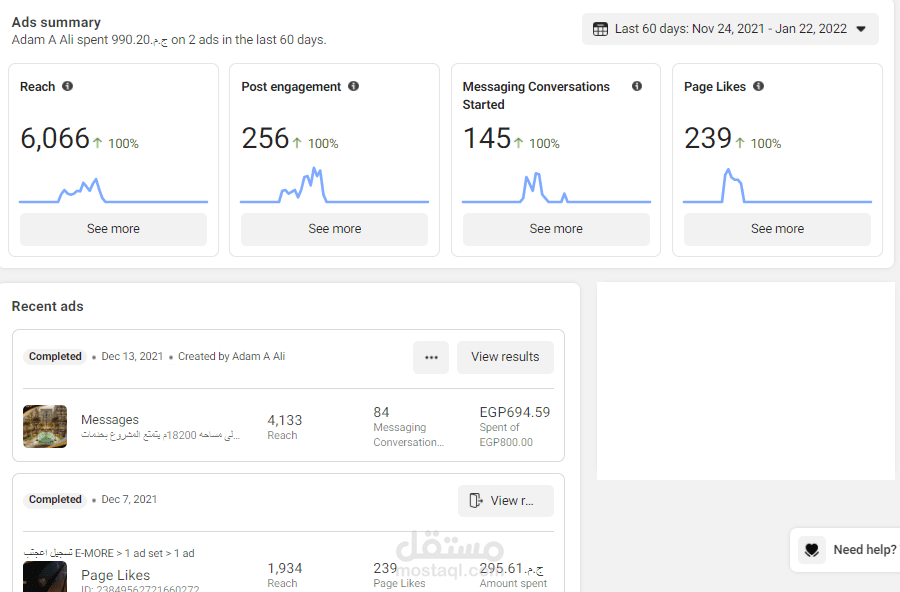Screen dimensions: 900x592
Task: Click the Reach value 6,066
Action: 55,138
